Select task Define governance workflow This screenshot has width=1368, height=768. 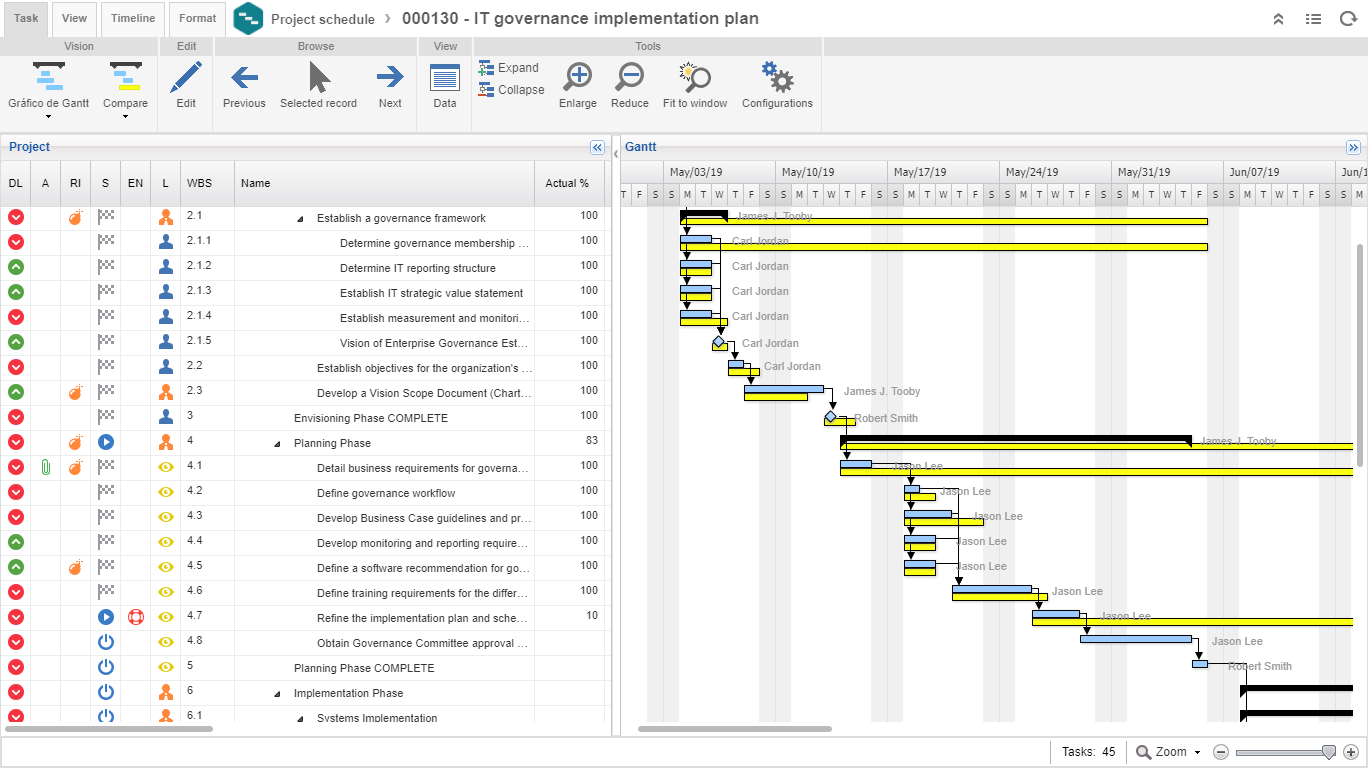tap(386, 493)
